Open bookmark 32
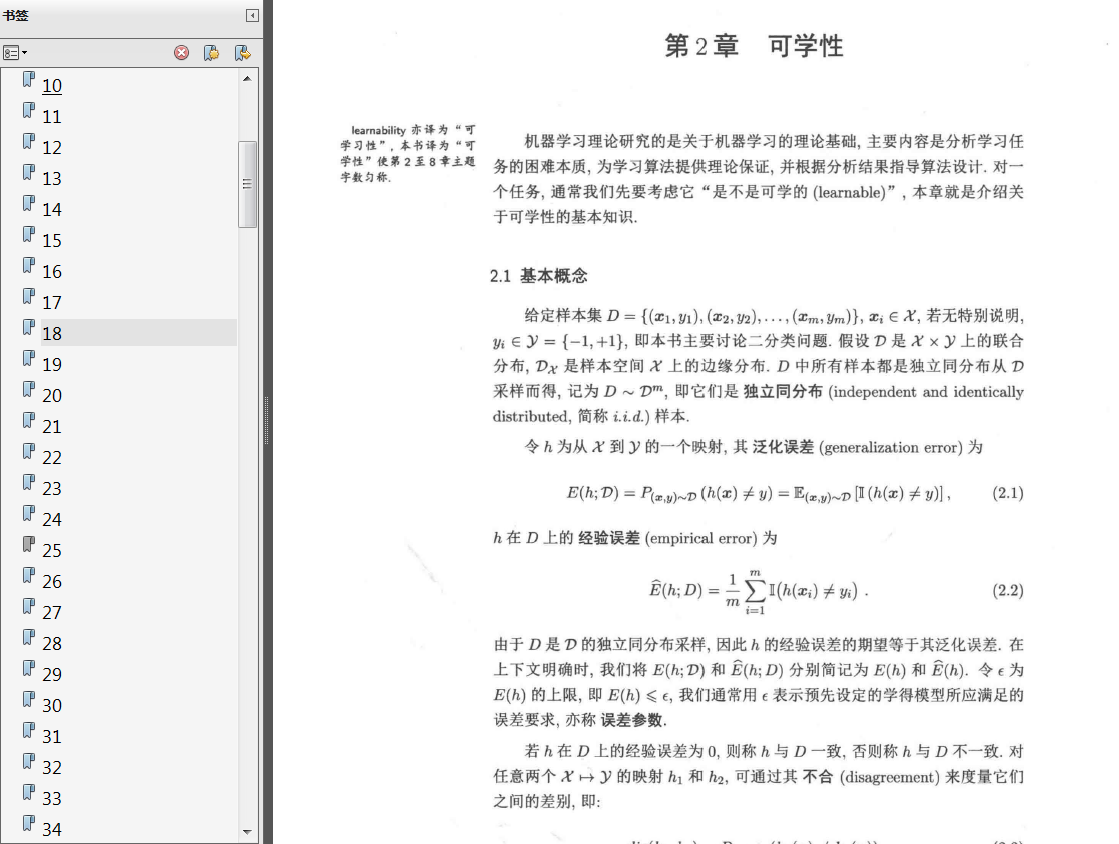Screen dimensions: 1119x844 (x=51, y=768)
